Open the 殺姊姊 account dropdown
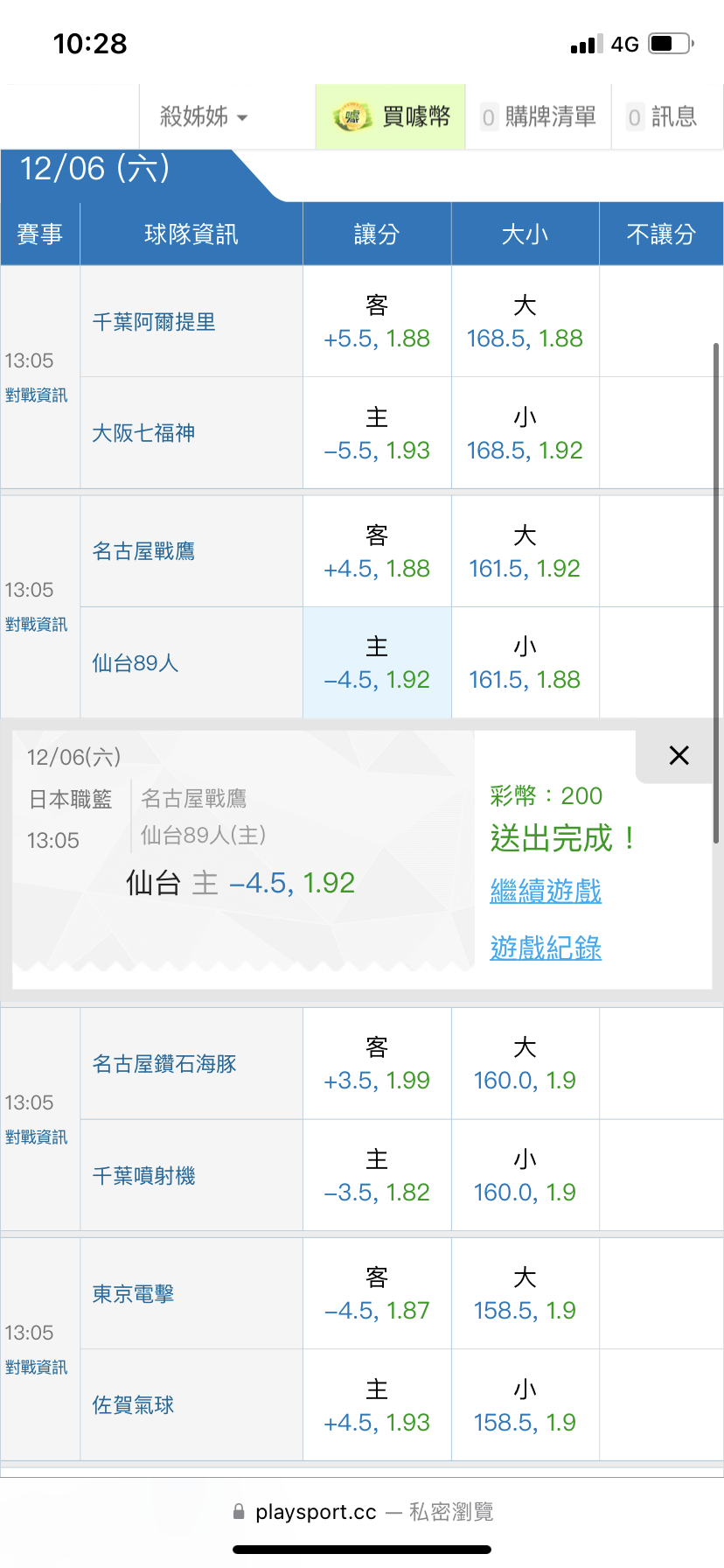 pyautogui.click(x=204, y=117)
